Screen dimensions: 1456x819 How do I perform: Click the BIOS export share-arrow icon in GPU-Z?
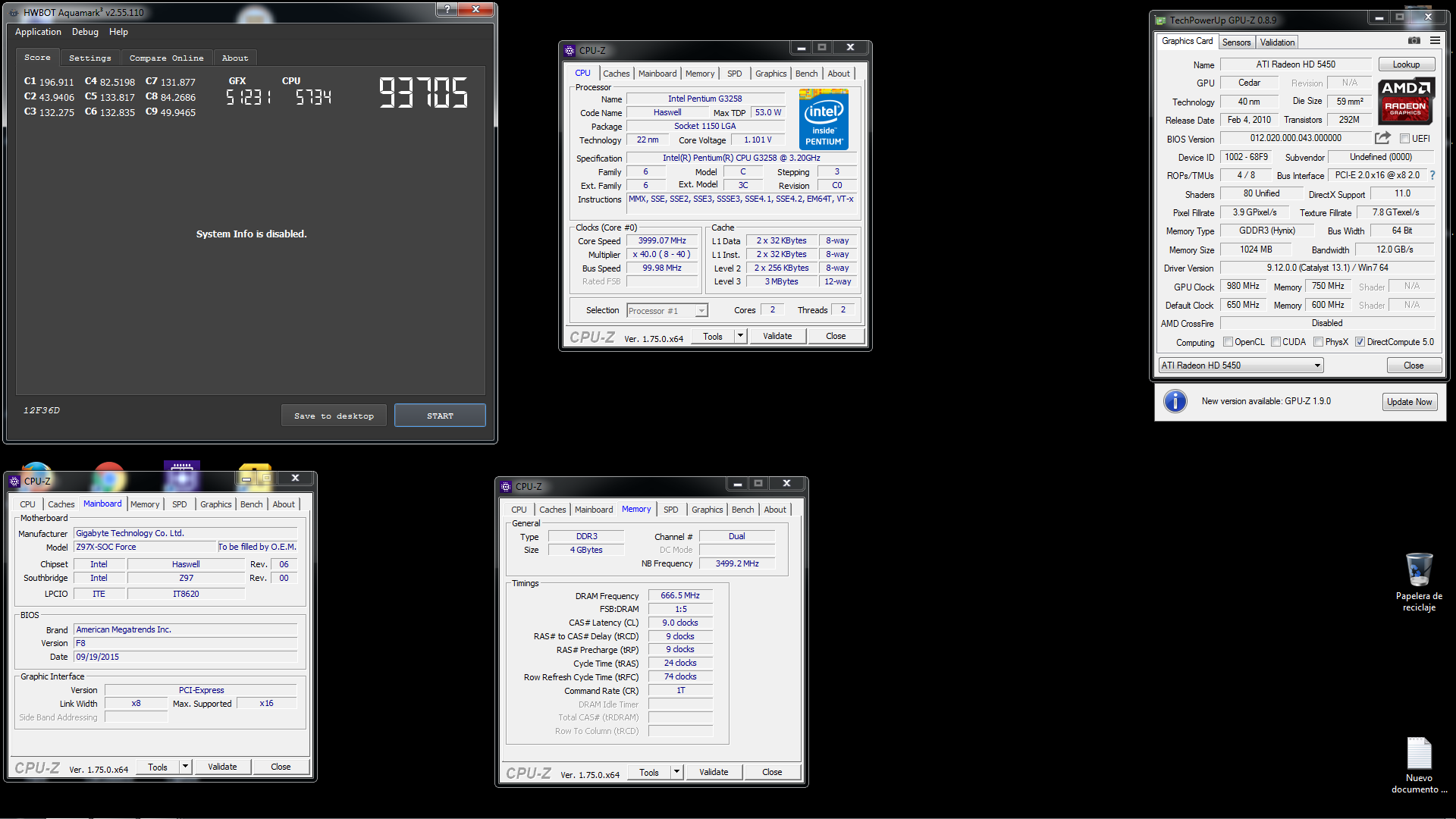coord(1382,138)
